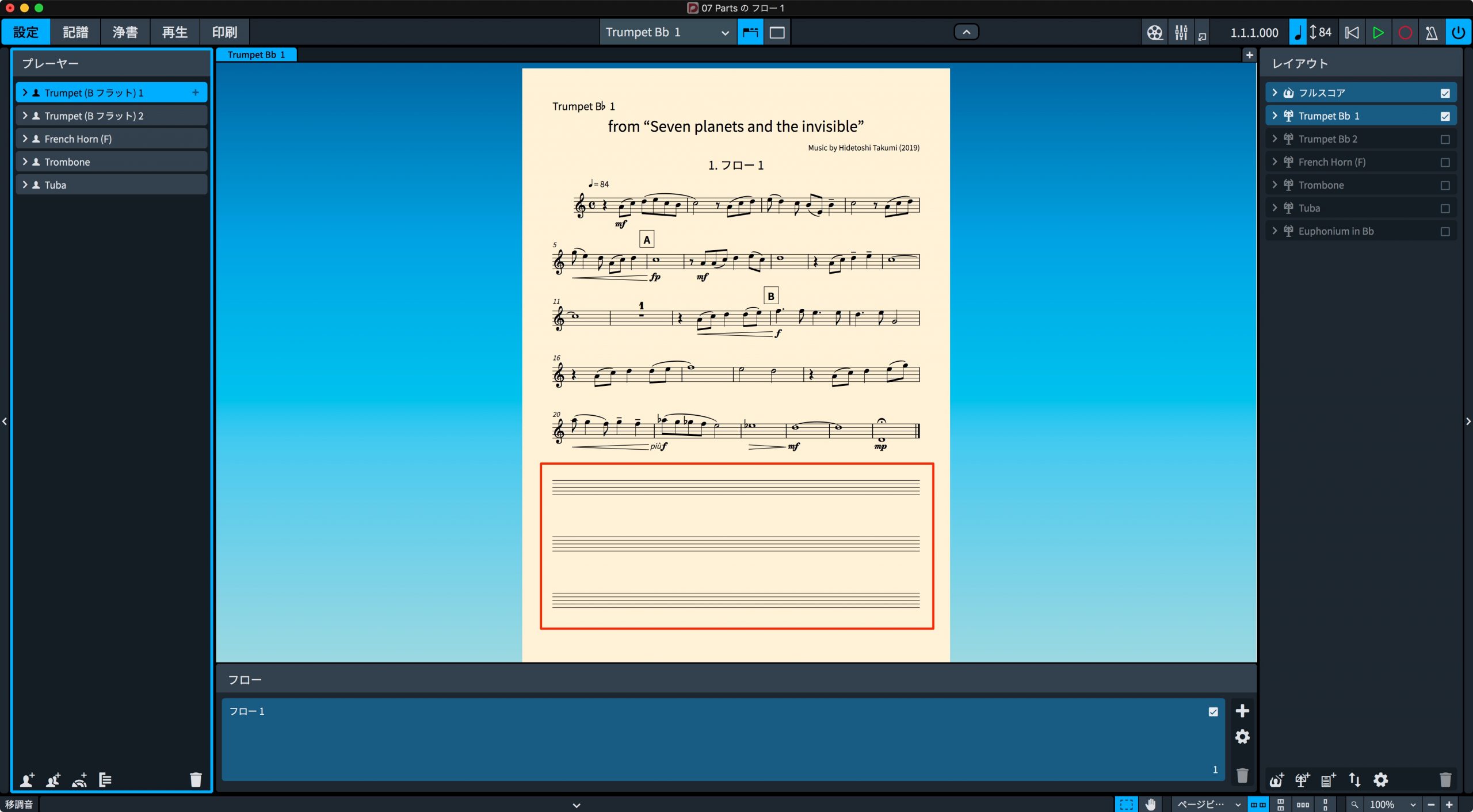This screenshot has height=812, width=1473.
Task: Open the transport window mini icon
Action: tap(1202, 36)
